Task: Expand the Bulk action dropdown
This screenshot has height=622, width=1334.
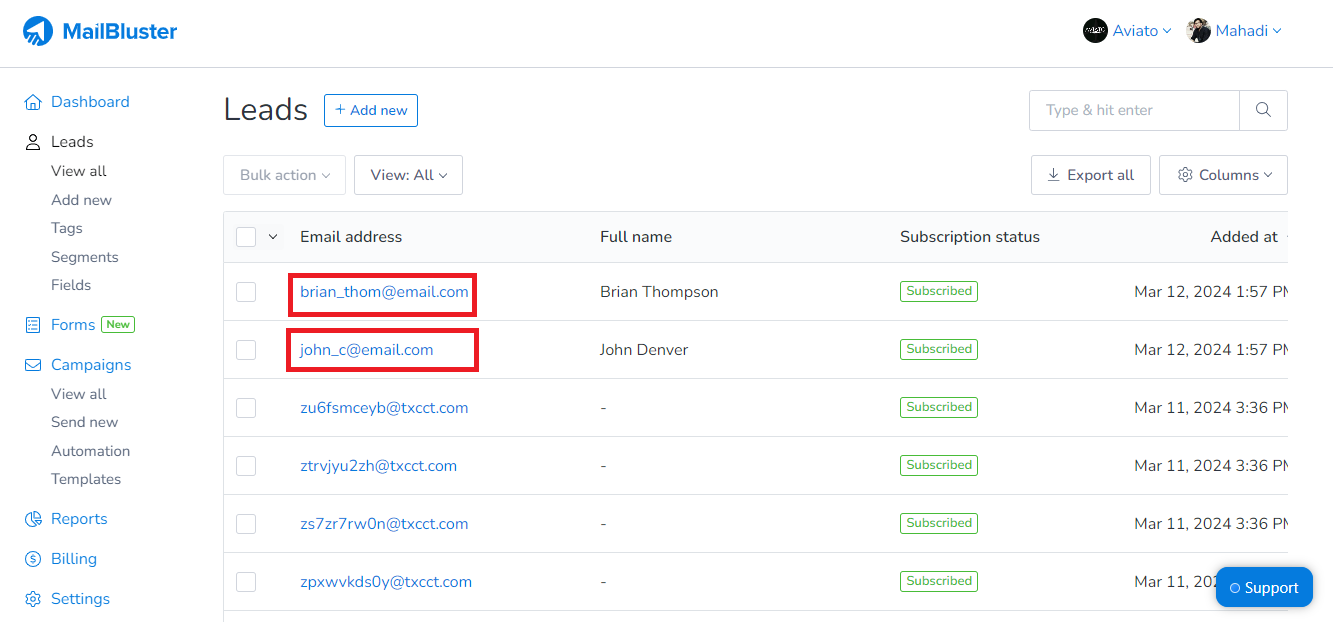Action: point(284,175)
